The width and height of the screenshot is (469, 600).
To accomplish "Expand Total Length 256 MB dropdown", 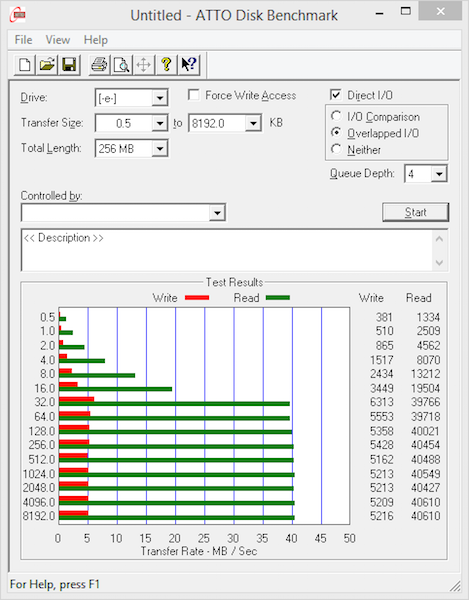I will click(x=160, y=148).
